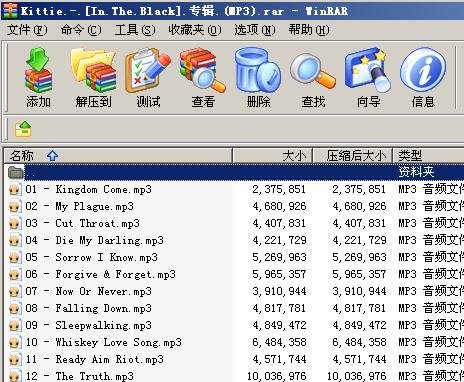464x382 pixels.
Task: Click the file icon of 07 - Now Or Never.mp3
Action: (14, 292)
